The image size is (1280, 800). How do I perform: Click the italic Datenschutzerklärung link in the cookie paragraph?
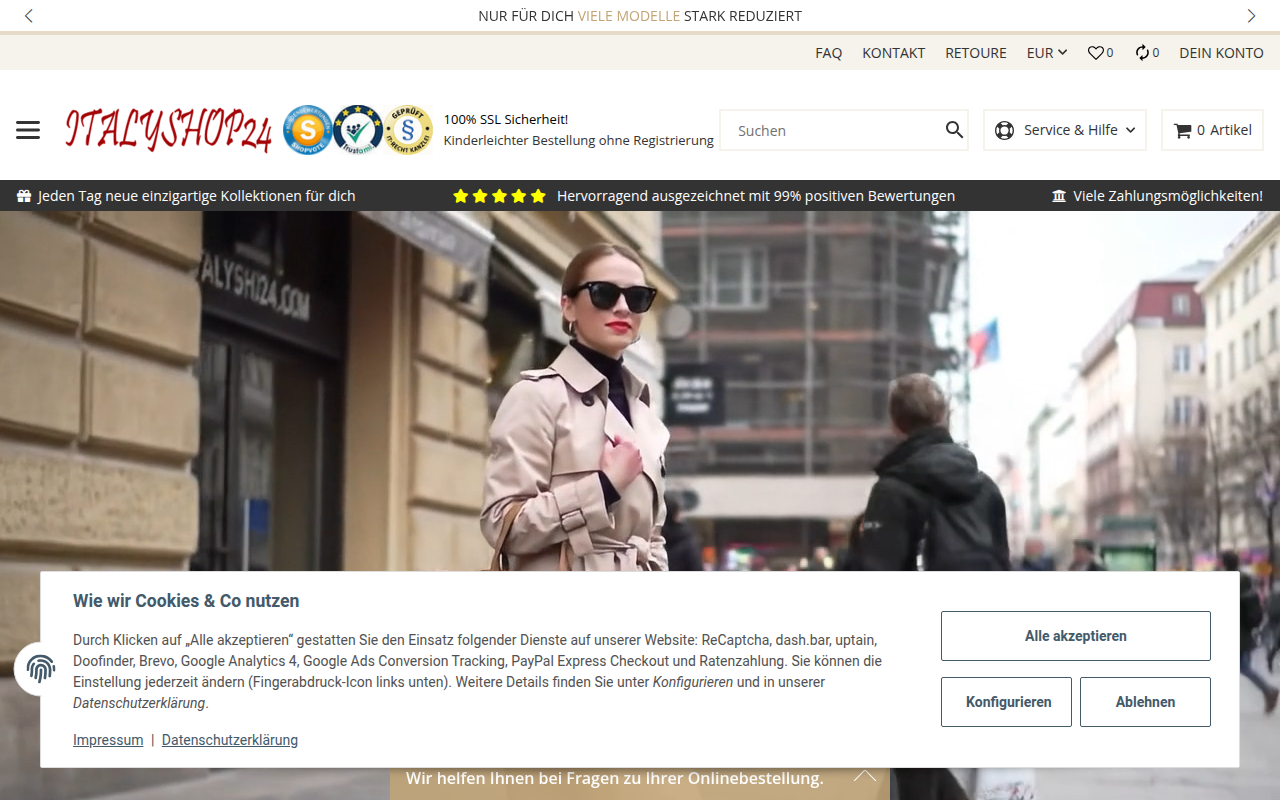click(139, 703)
